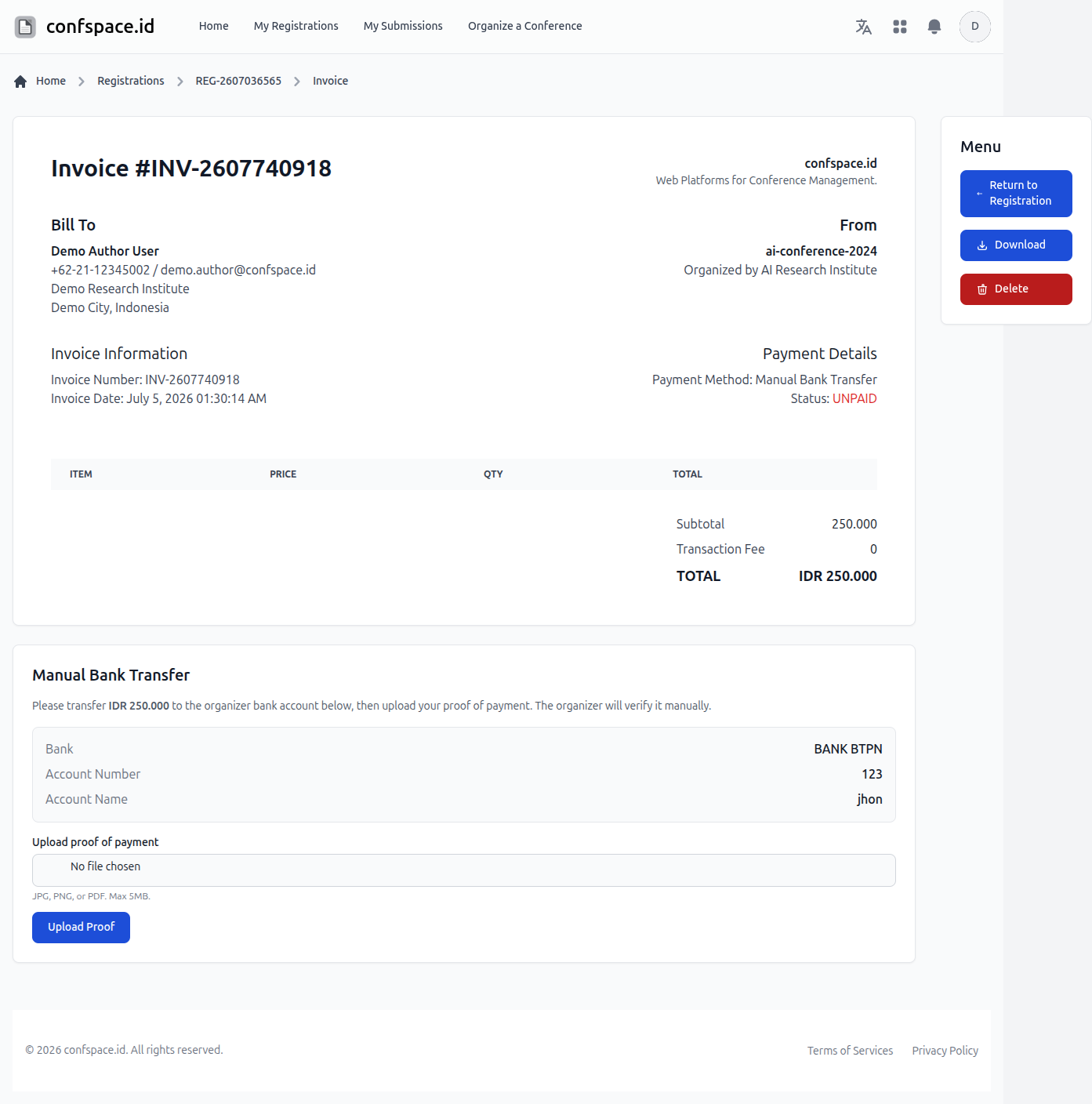This screenshot has height=1104, width=1092.
Task: Go to Registrations breadcrumb link
Action: 131,81
